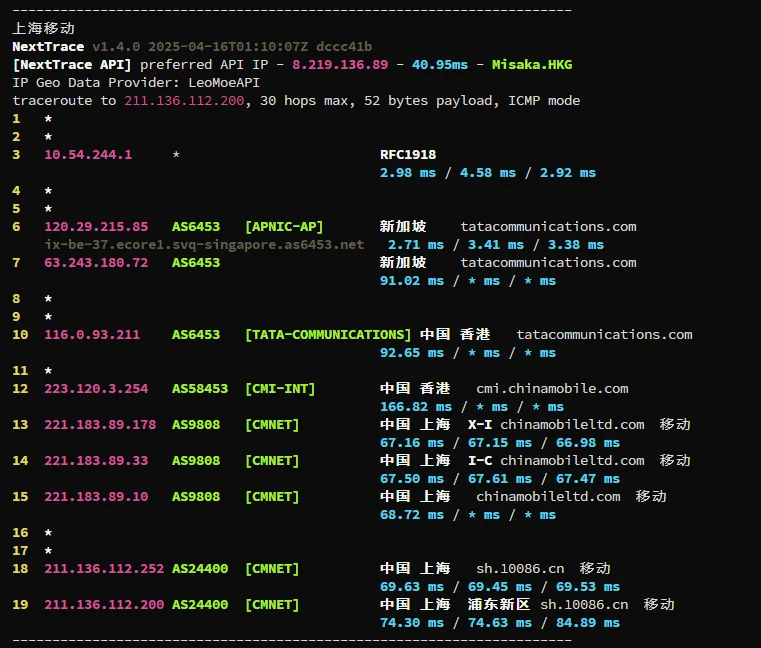Click the [CMI-INT] tag
Screen dimensions: 761x648
(280, 389)
